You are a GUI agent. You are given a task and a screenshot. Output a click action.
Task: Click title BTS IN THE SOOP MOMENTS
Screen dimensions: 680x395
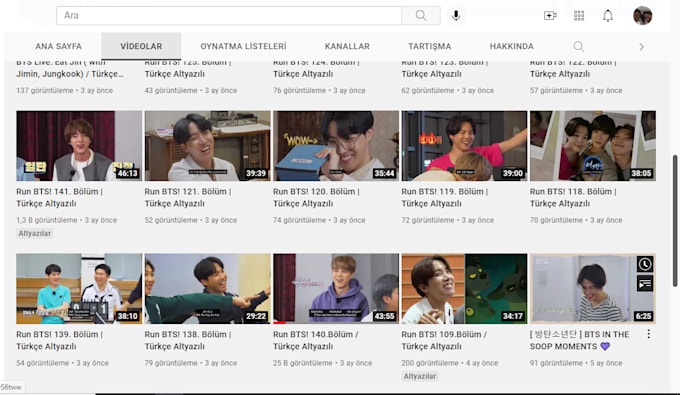tap(579, 340)
